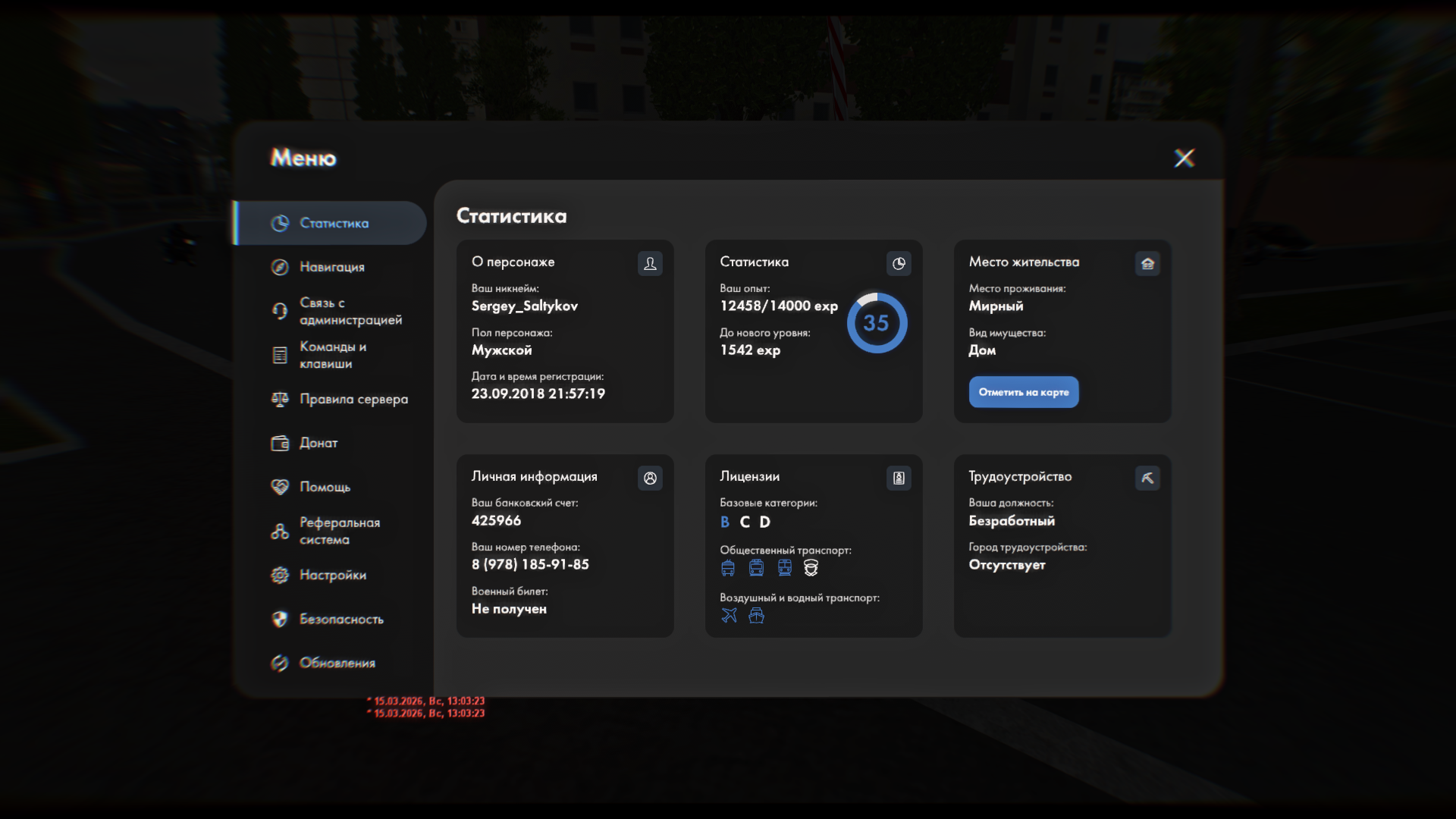Viewport: 1456px width, 819px height.
Task: Select the Донат menu item
Action: click(318, 443)
